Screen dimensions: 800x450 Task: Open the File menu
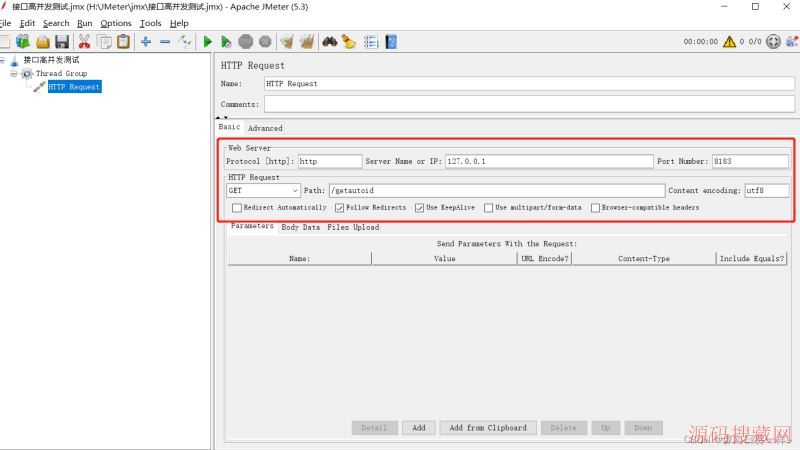pyautogui.click(x=6, y=23)
